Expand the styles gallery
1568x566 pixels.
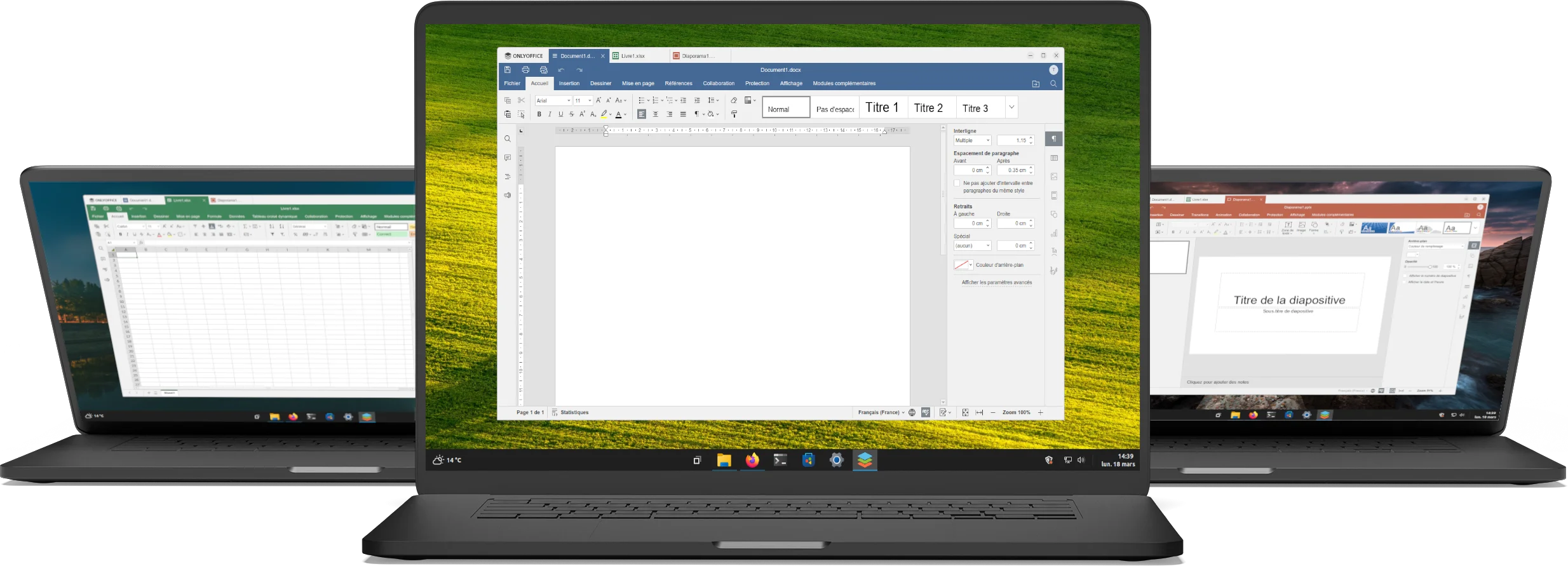pyautogui.click(x=1011, y=107)
